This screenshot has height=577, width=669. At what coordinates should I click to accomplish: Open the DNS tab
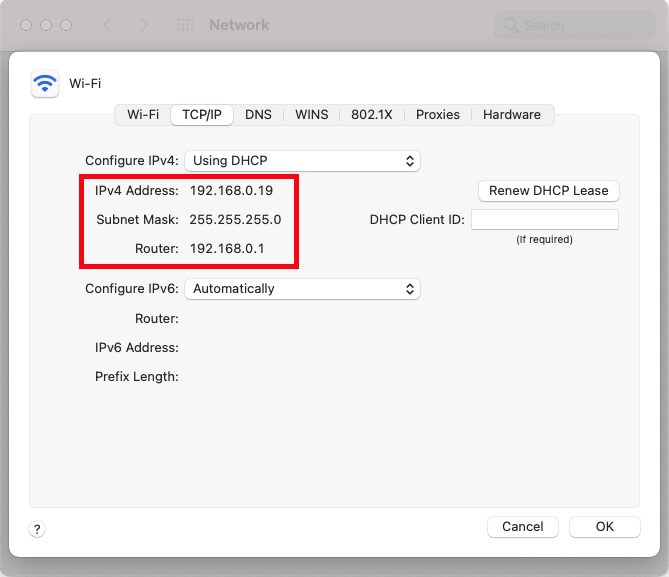258,115
